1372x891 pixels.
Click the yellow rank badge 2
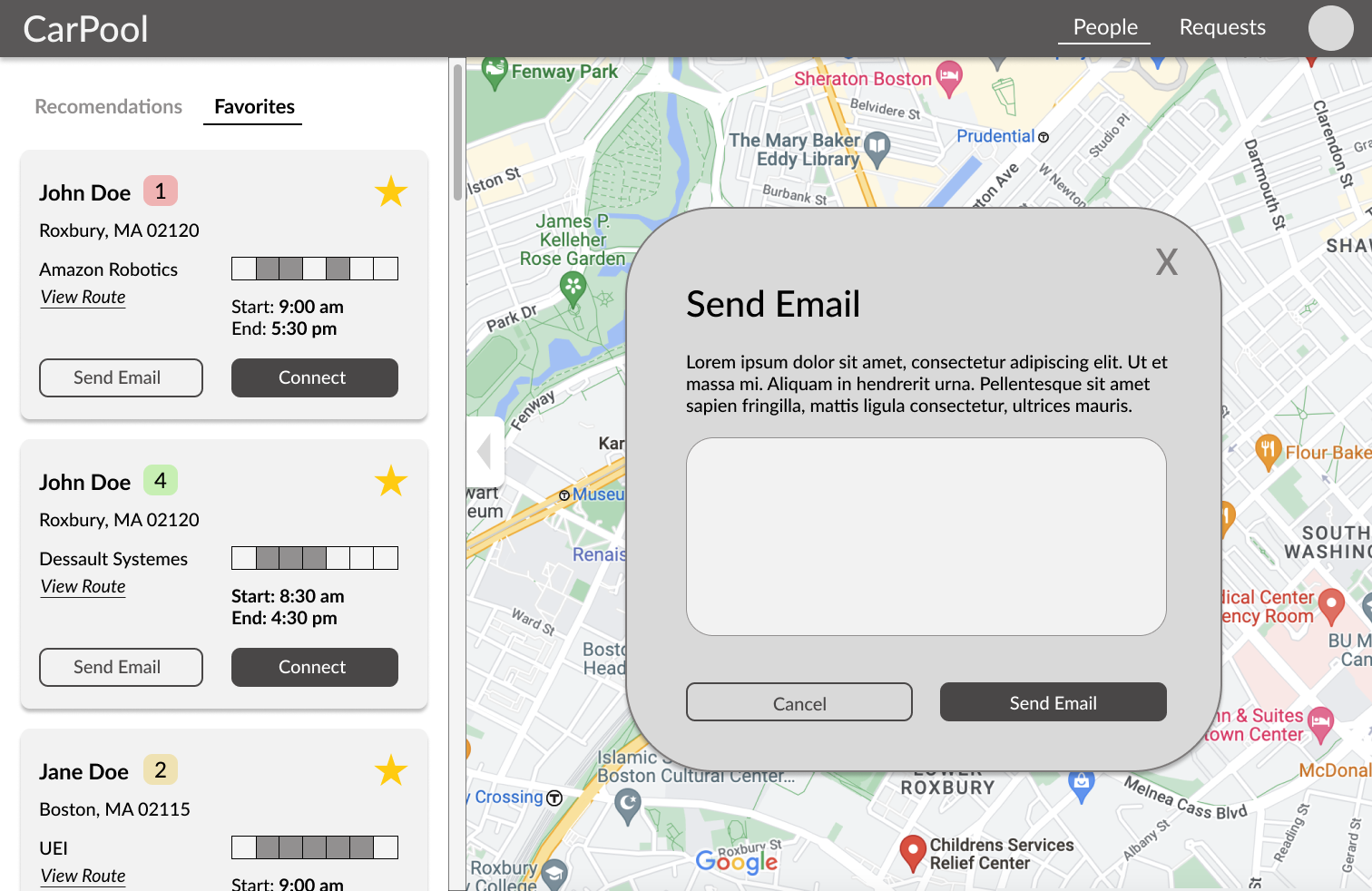click(x=161, y=770)
